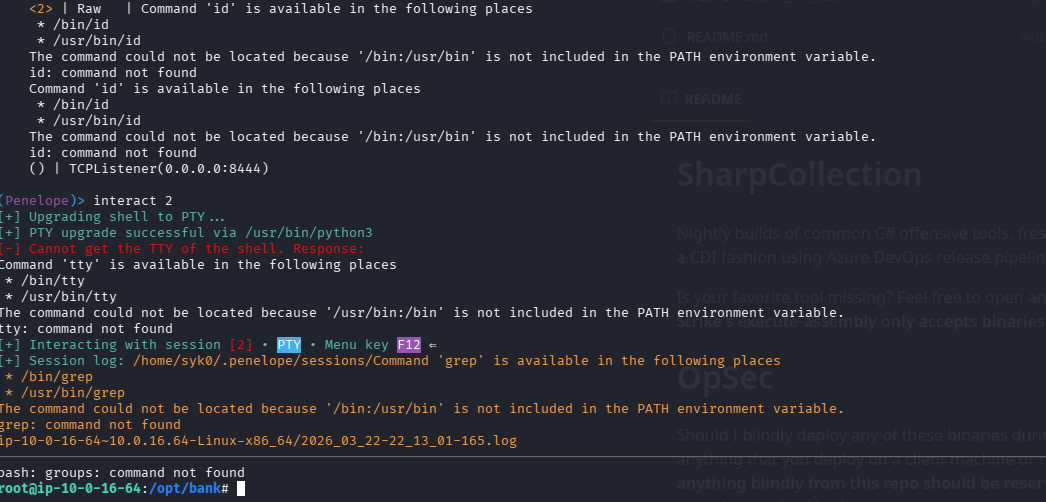Click the 'tty: command not found' line
This screenshot has height=502, width=1046.
click(86, 329)
